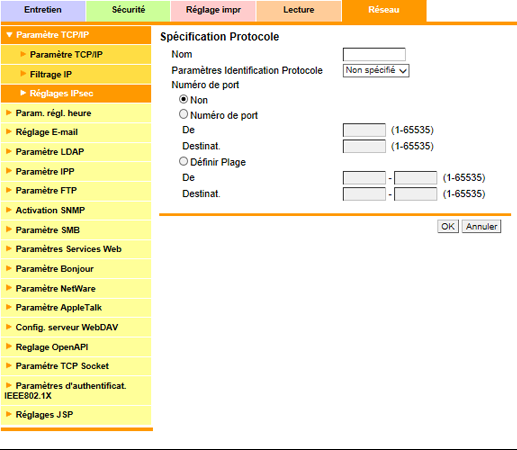Select the Non port number radio button
This screenshot has width=517, height=450.
[183, 99]
